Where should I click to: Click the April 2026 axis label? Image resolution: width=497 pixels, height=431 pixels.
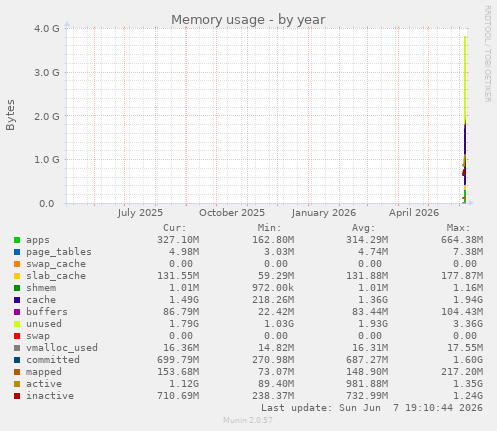click(x=414, y=213)
